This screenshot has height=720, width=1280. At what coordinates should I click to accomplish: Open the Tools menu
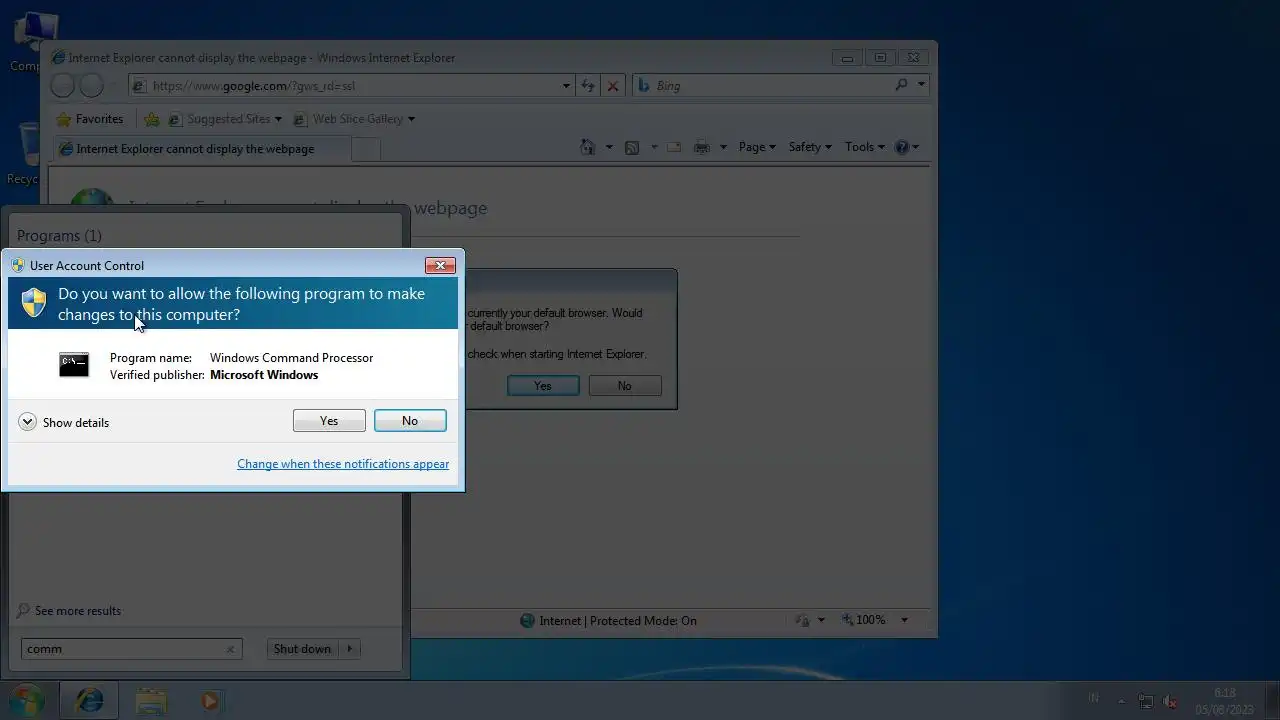(864, 147)
